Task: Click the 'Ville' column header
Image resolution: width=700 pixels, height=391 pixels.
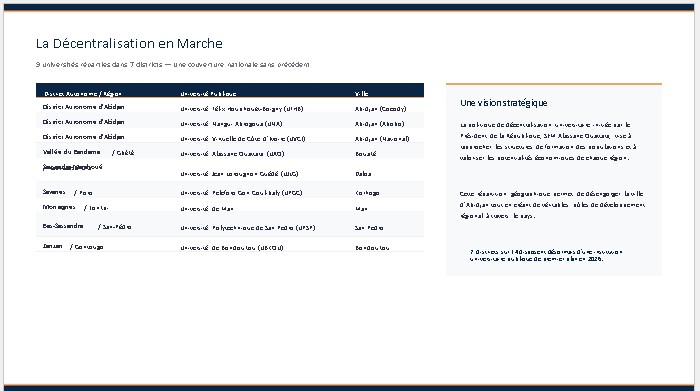Action: point(361,94)
